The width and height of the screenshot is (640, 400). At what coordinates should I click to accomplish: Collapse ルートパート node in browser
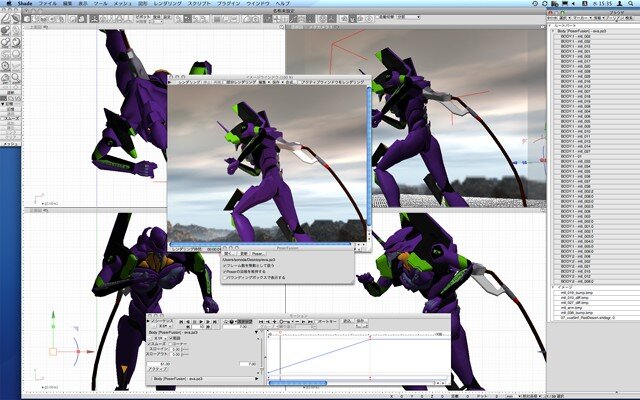(x=549, y=26)
